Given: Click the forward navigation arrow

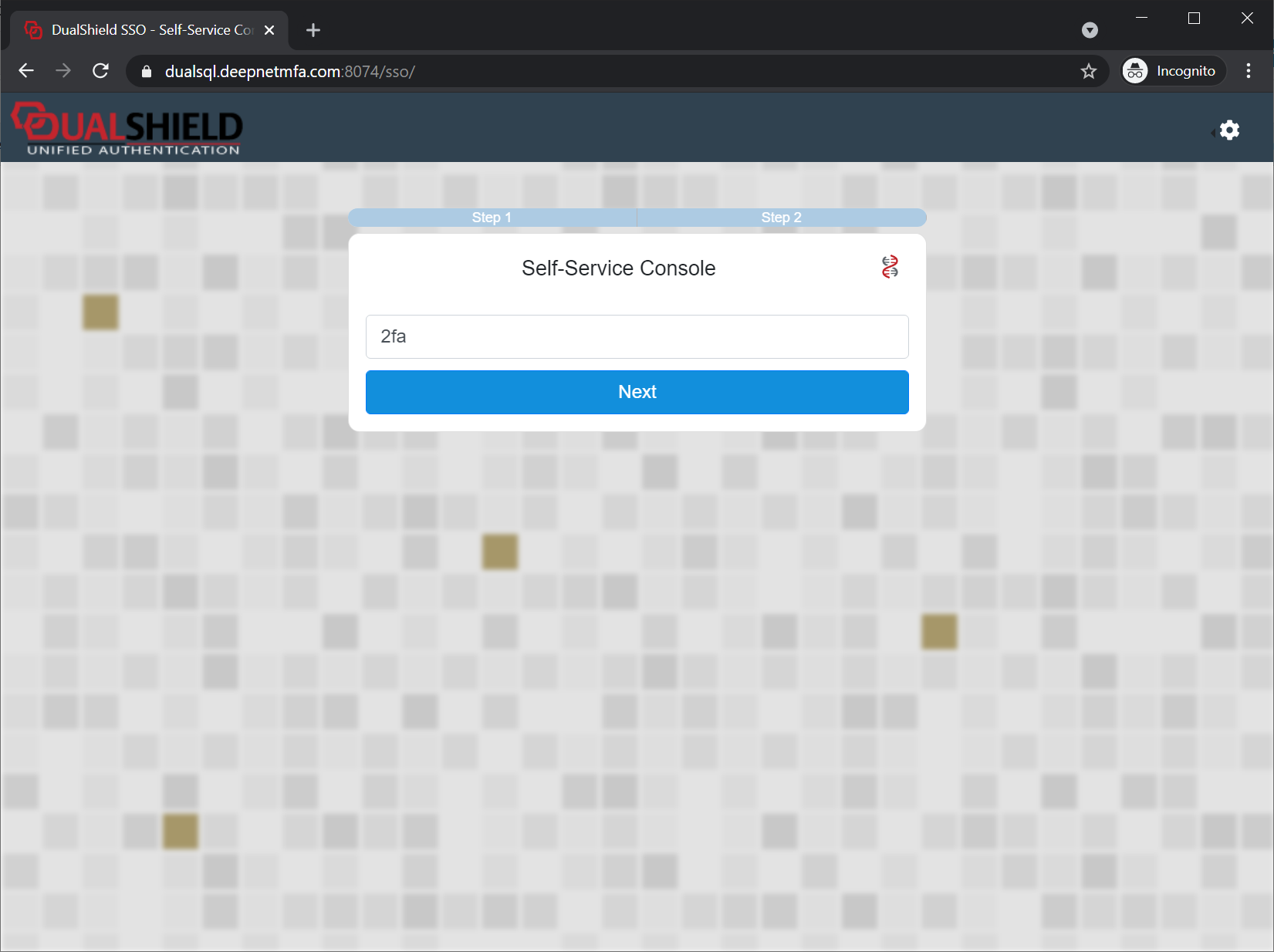Looking at the screenshot, I should point(63,72).
